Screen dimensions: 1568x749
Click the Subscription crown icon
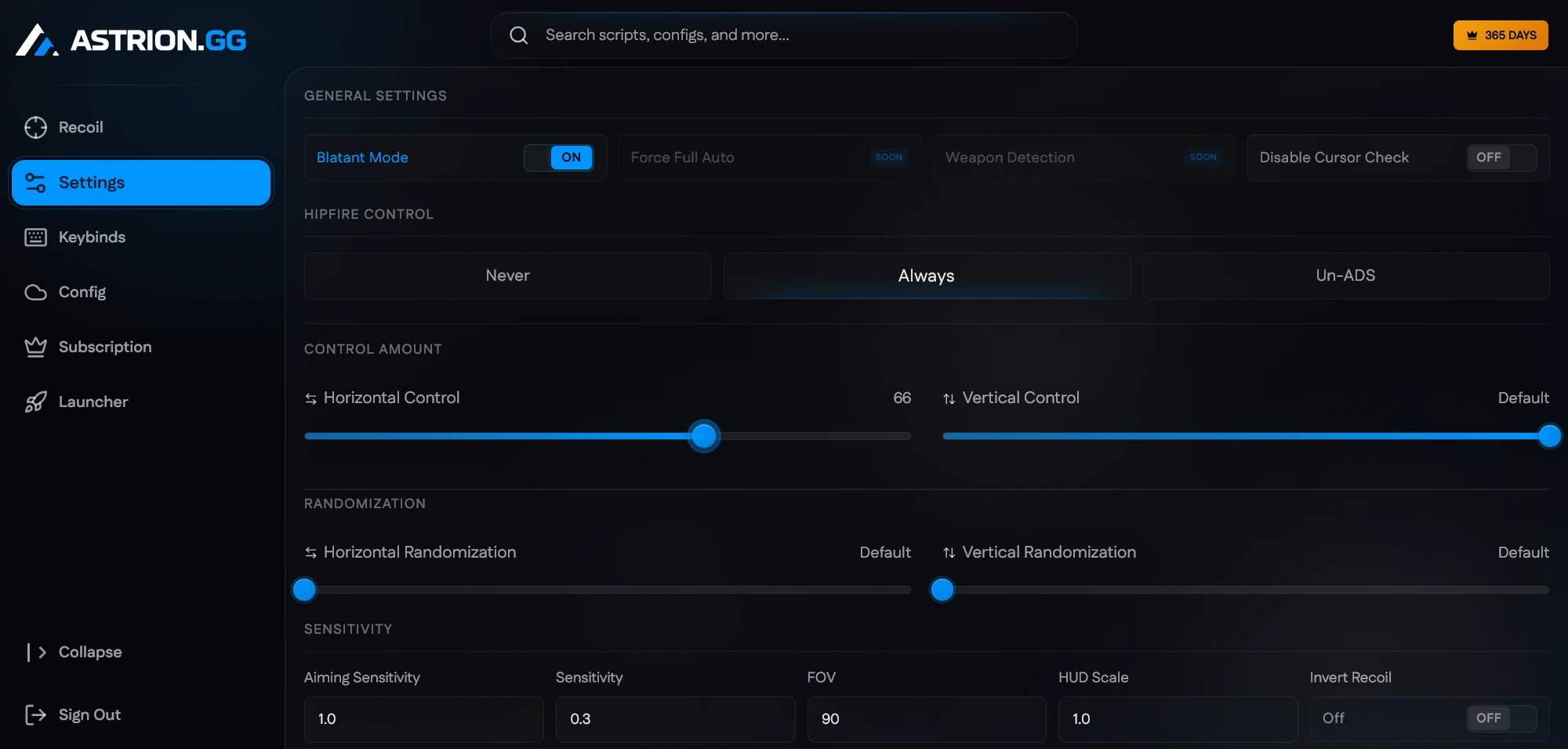(x=35, y=347)
